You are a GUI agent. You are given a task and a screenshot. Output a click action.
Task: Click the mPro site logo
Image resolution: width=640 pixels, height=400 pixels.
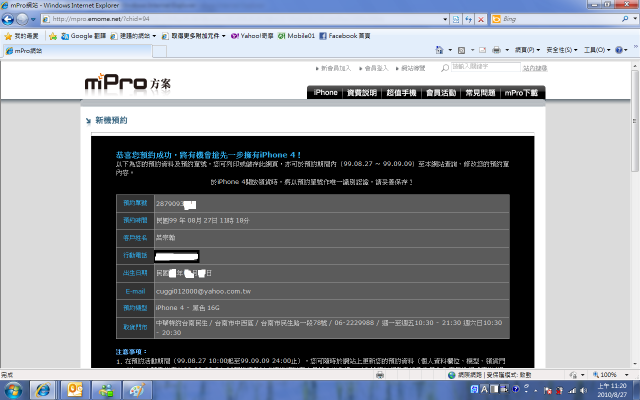tap(128, 83)
